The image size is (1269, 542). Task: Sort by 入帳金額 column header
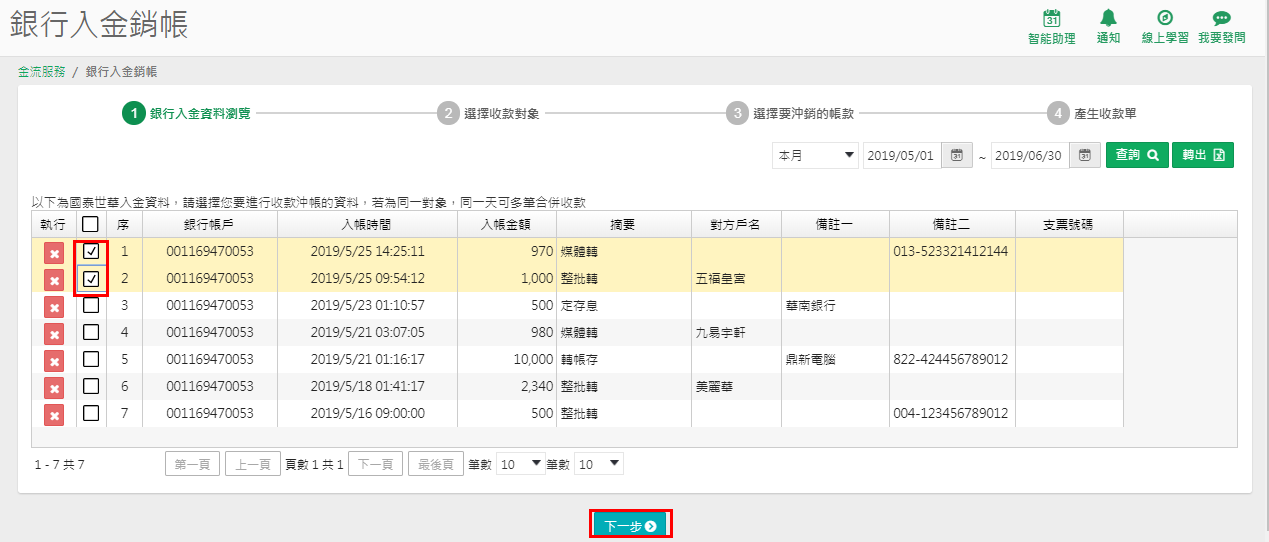(x=505, y=224)
